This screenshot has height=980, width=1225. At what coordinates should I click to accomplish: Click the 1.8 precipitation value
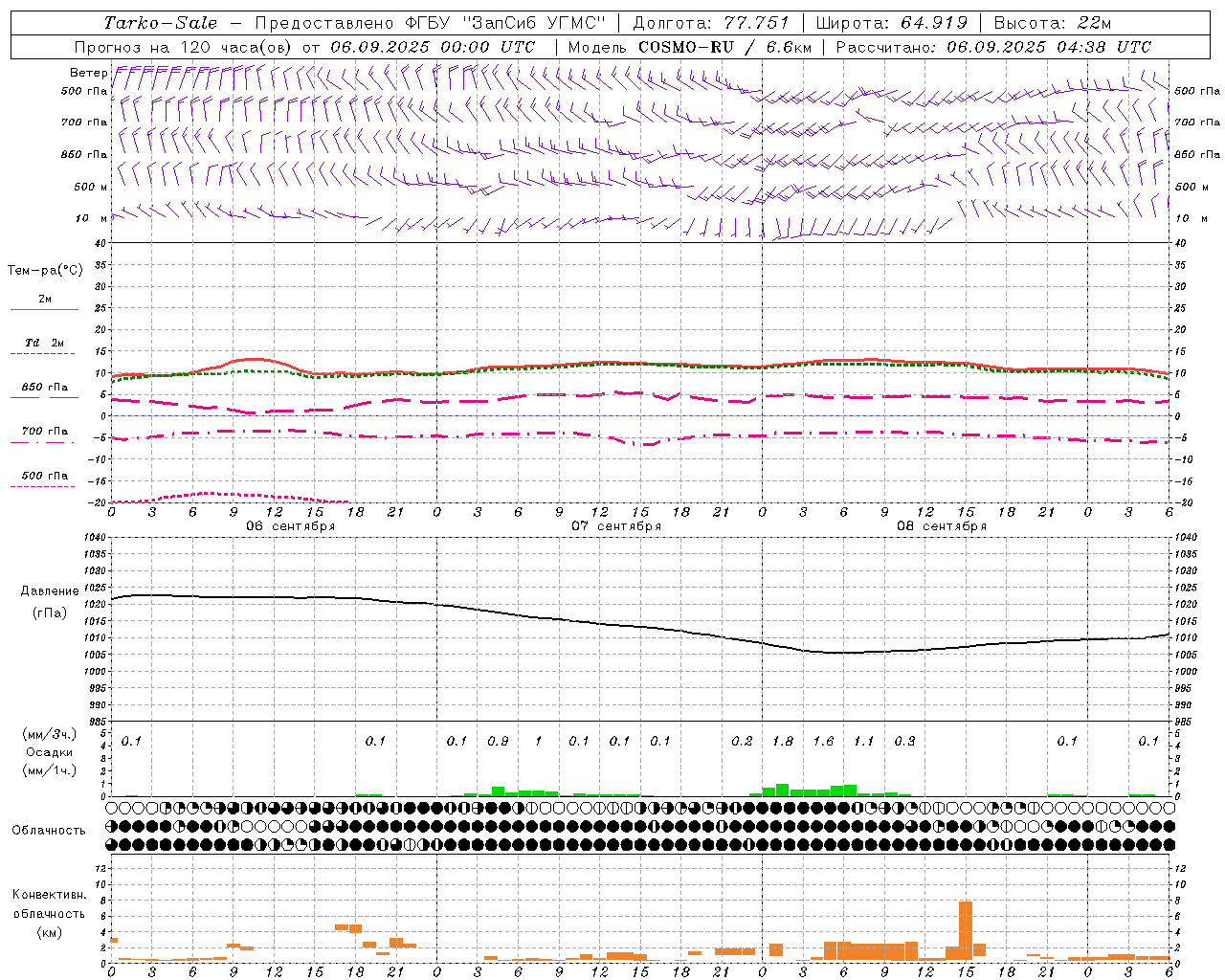783,742
